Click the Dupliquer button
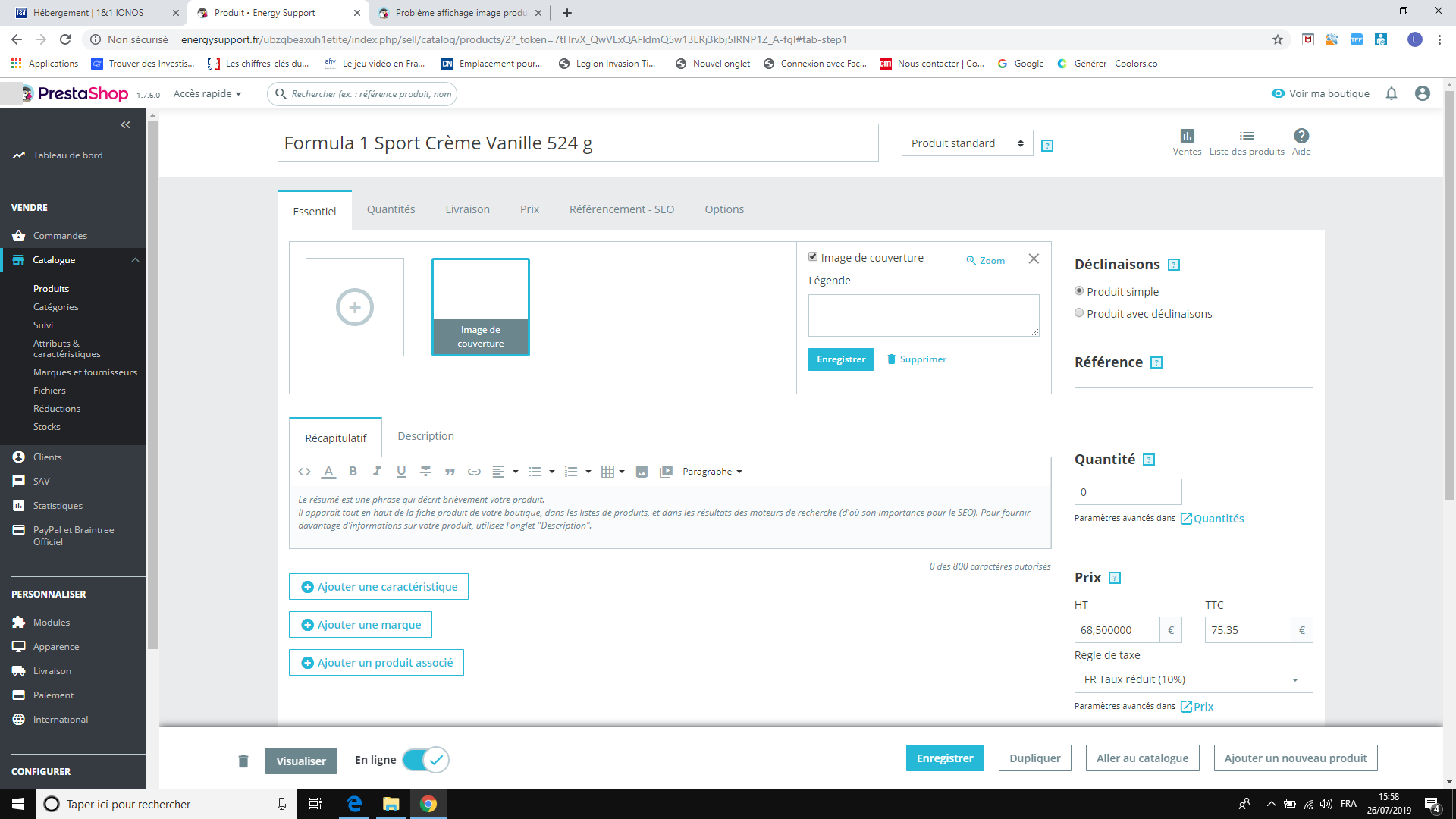This screenshot has width=1456, height=819. click(x=1034, y=758)
